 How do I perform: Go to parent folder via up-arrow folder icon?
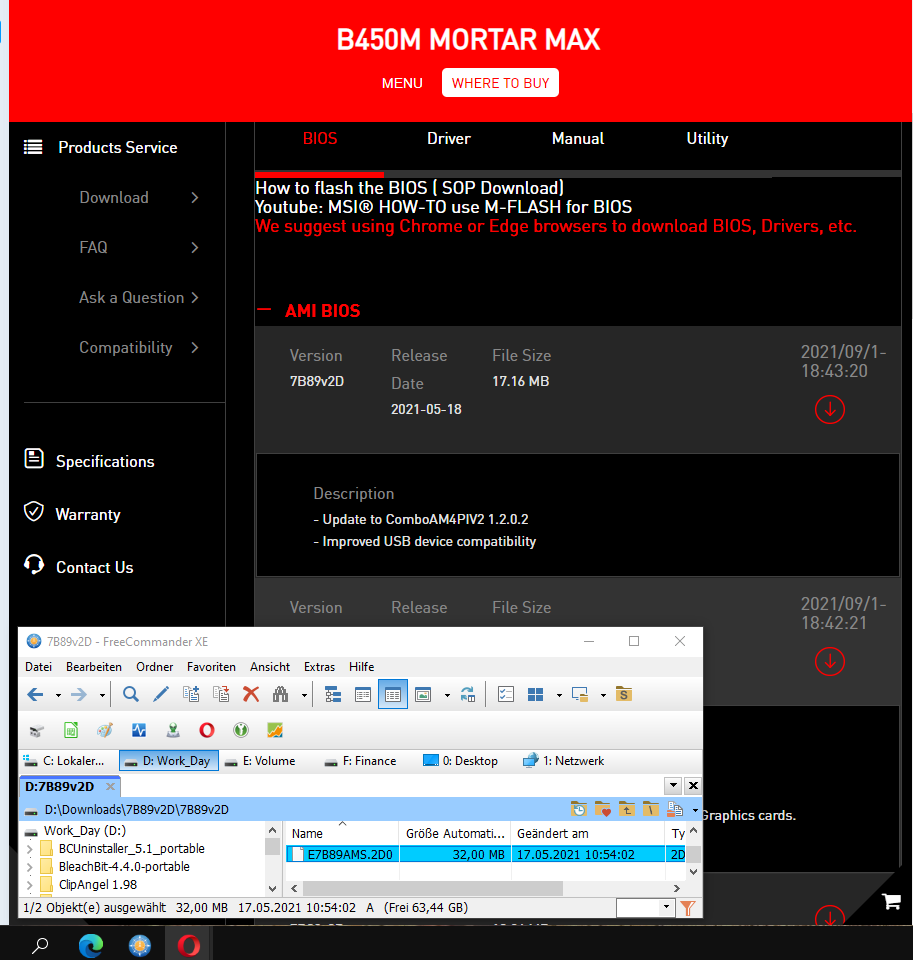(627, 809)
